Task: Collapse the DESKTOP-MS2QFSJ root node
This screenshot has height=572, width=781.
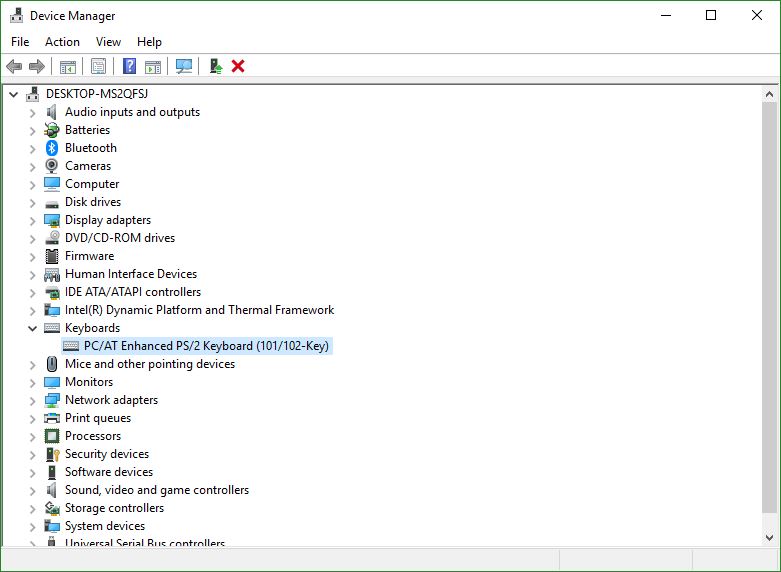Action: pos(13,94)
